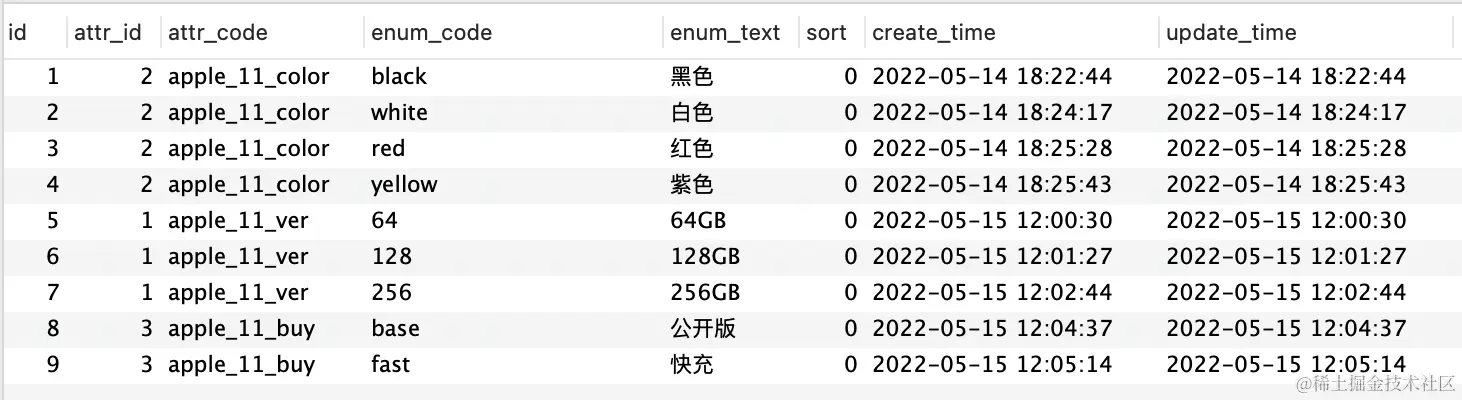Select the yellow enum_code cell
Image resolution: width=1462 pixels, height=400 pixels.
(404, 185)
